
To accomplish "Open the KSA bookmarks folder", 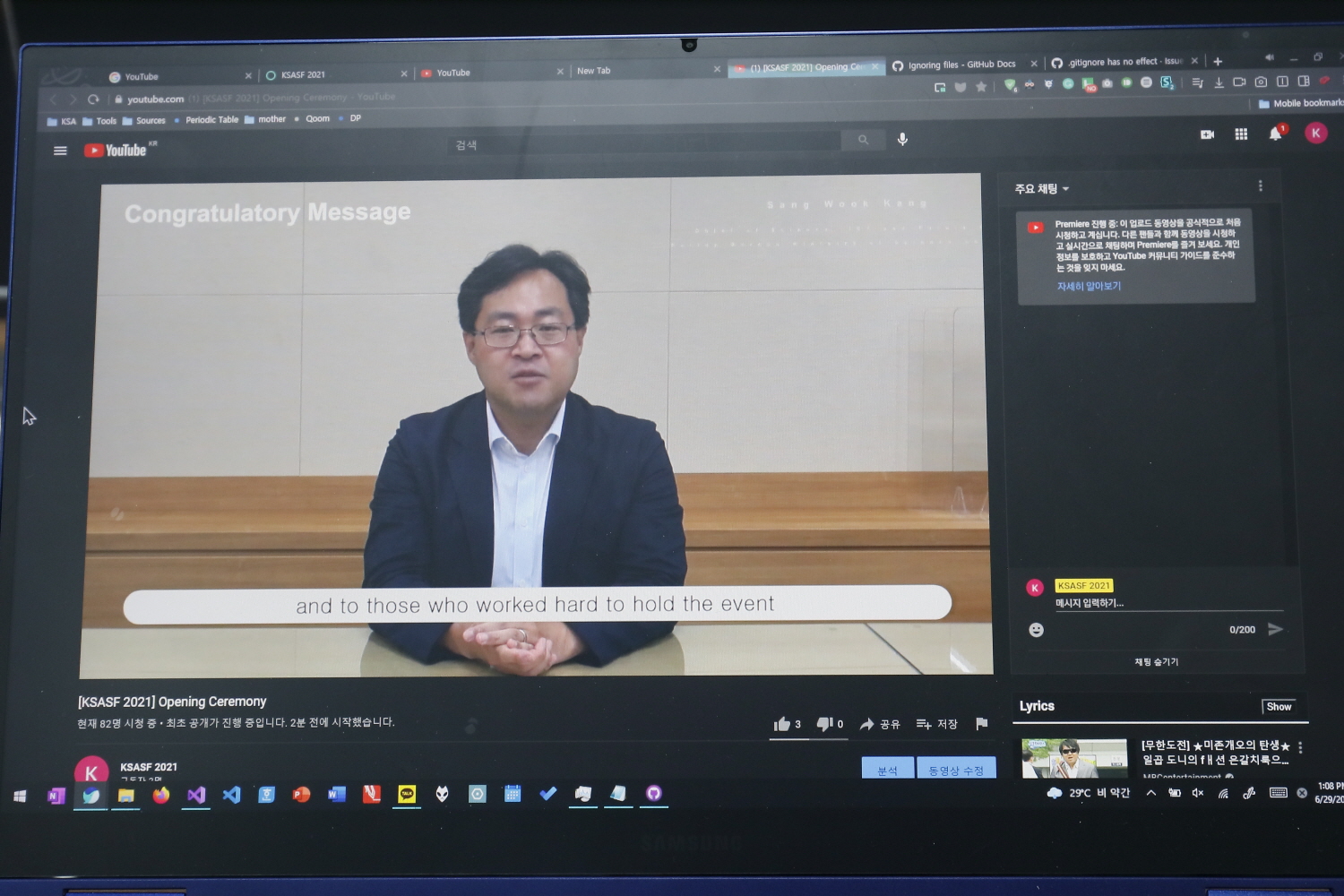I will pyautogui.click(x=61, y=122).
